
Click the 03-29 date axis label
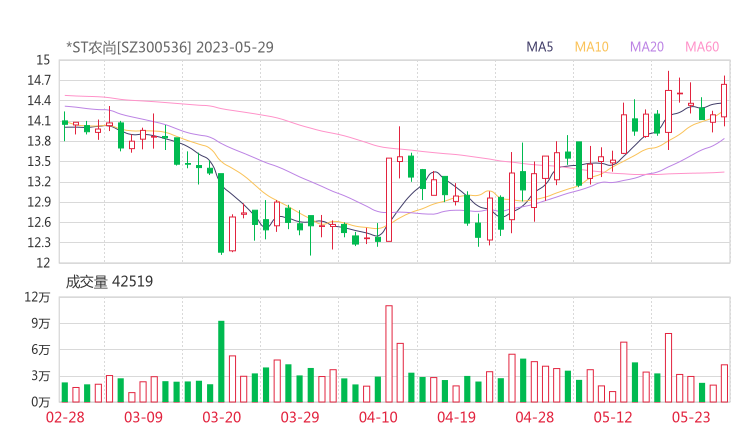300,417
